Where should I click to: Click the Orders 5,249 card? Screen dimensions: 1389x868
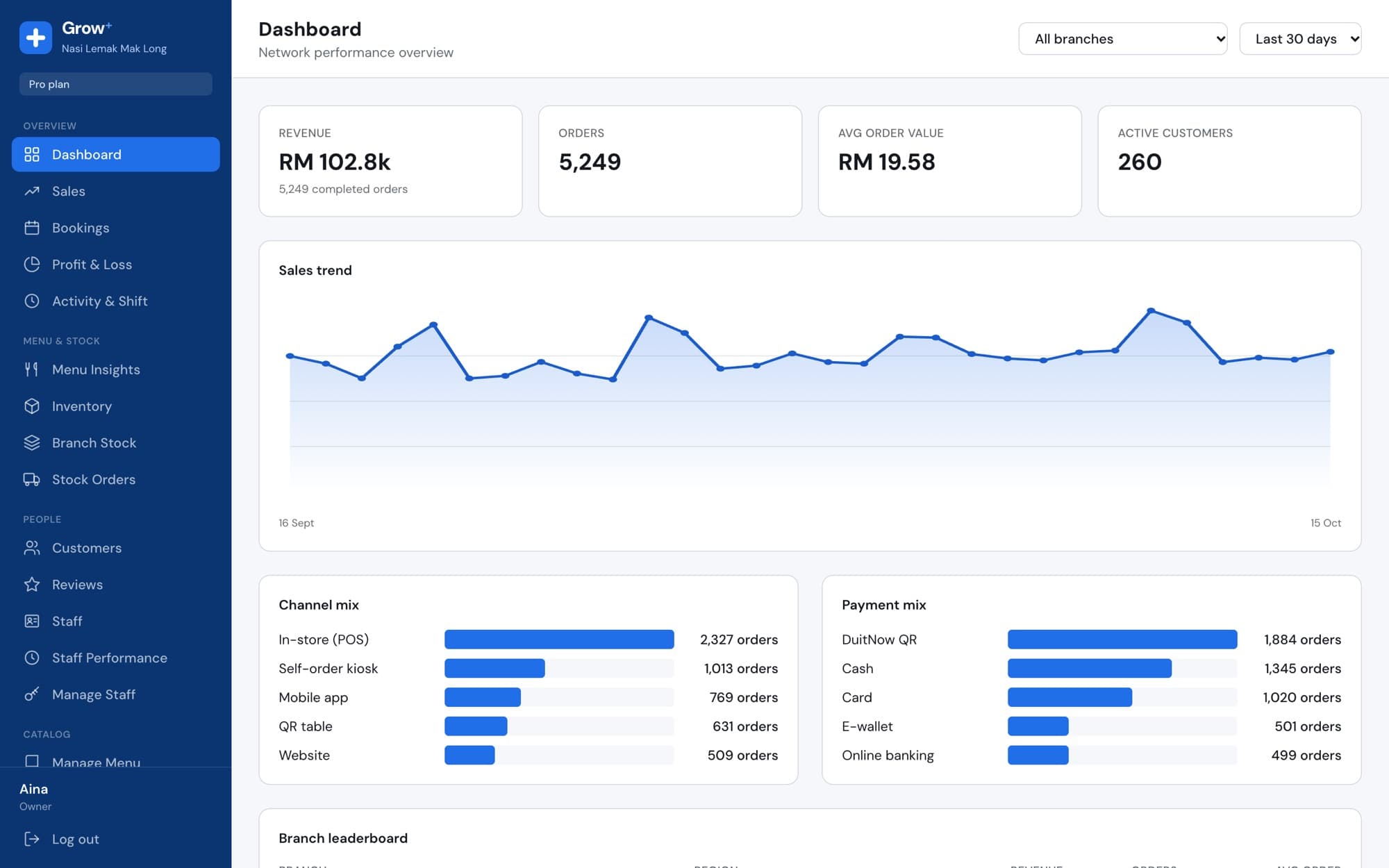pyautogui.click(x=670, y=161)
